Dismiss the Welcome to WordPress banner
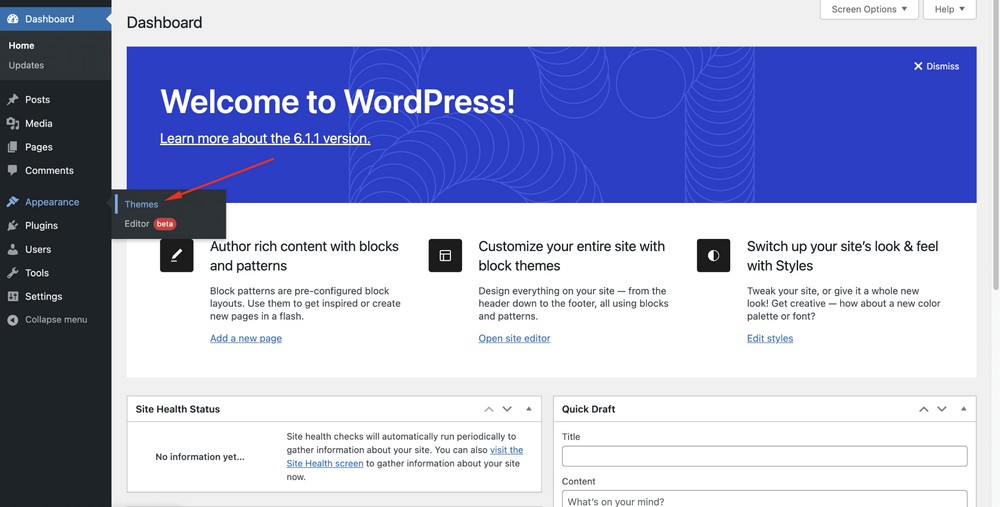 tap(936, 66)
